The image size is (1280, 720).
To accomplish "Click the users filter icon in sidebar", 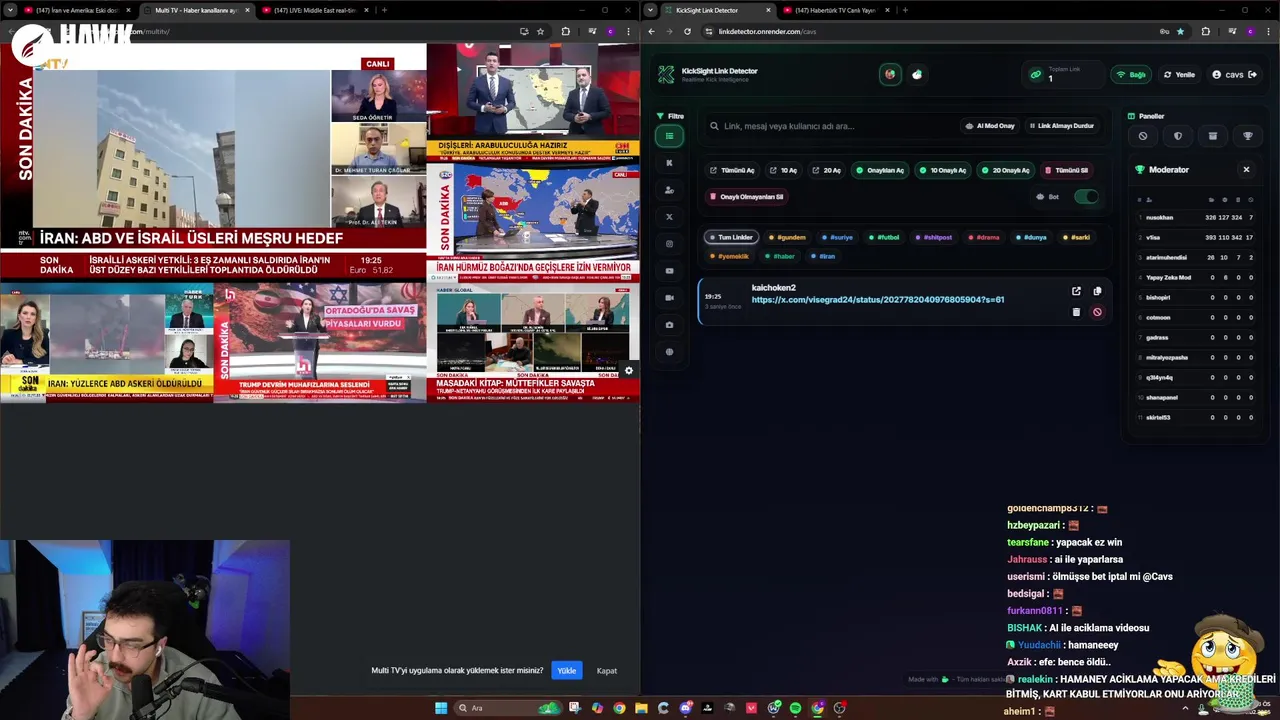I will tap(669, 190).
